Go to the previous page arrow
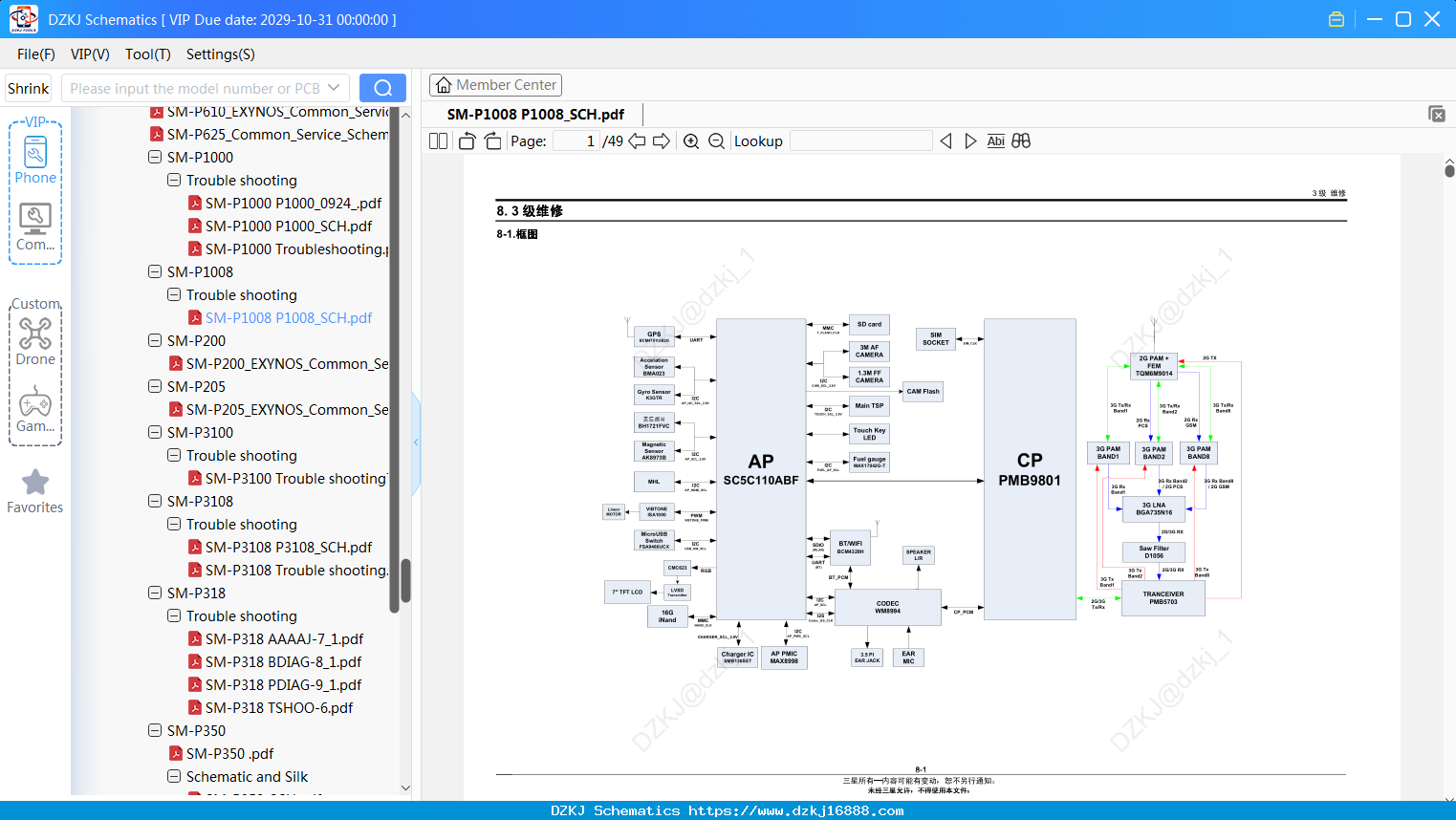The width and height of the screenshot is (1456, 820). [x=637, y=141]
